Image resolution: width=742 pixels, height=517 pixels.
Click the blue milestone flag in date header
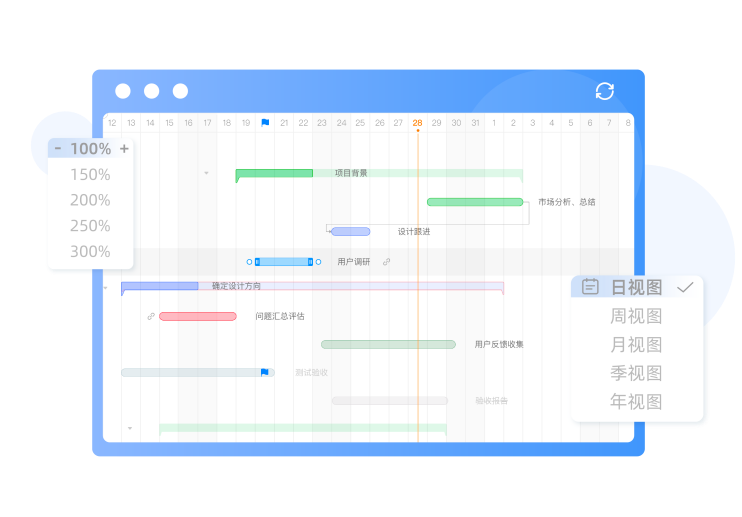[265, 123]
